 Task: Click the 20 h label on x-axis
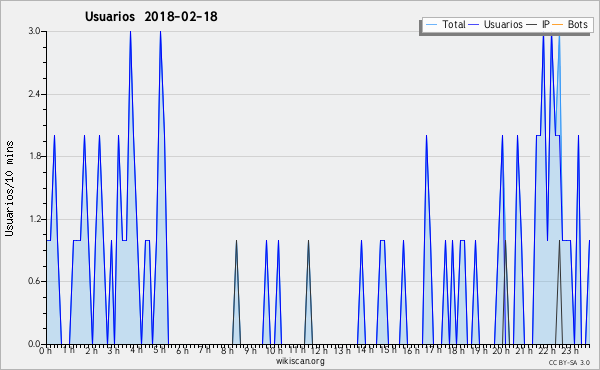tap(501, 350)
